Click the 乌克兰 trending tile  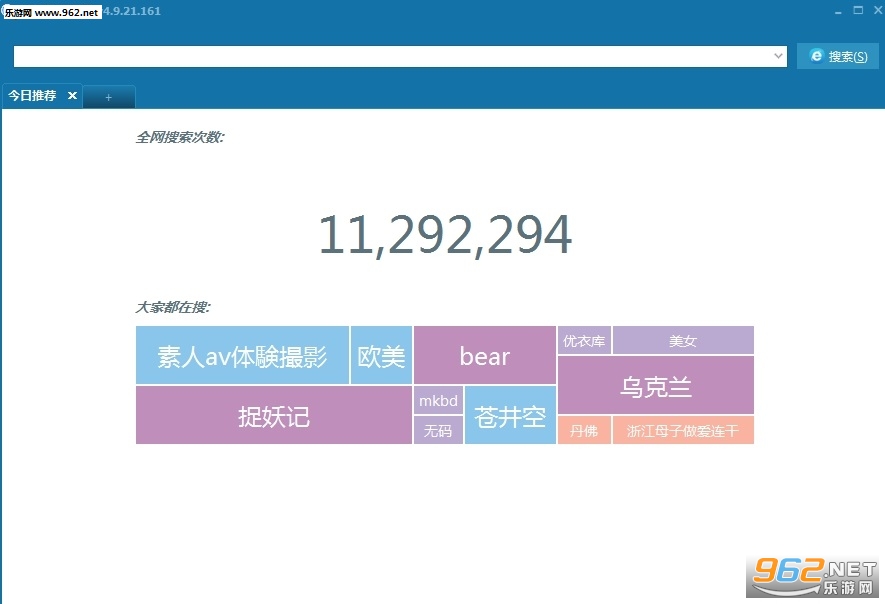(x=656, y=386)
